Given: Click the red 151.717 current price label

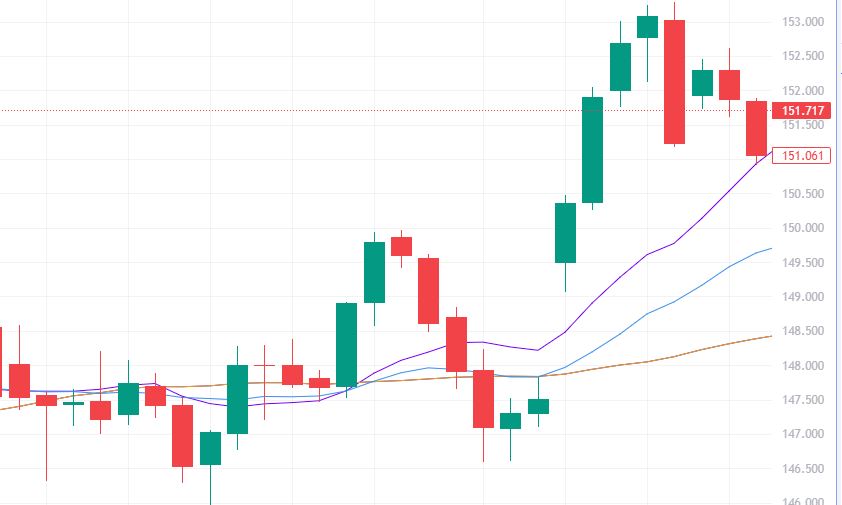Looking at the screenshot, I should pyautogui.click(x=803, y=111).
